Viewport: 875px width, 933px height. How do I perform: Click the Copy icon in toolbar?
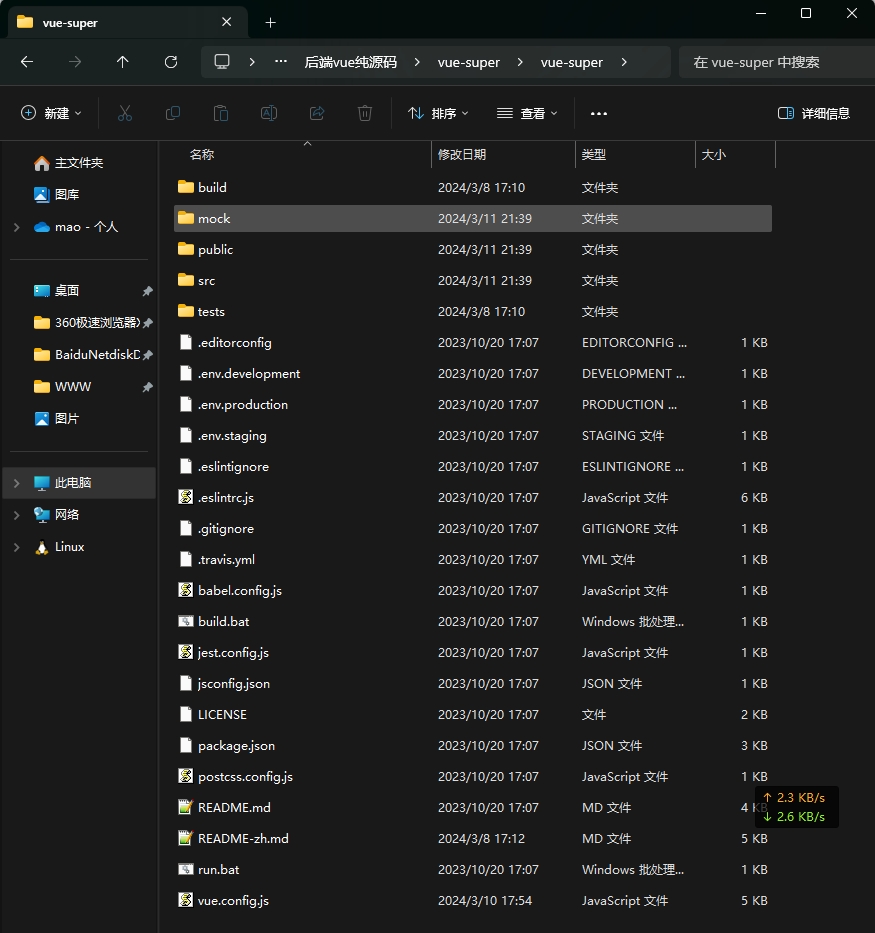[x=173, y=114]
